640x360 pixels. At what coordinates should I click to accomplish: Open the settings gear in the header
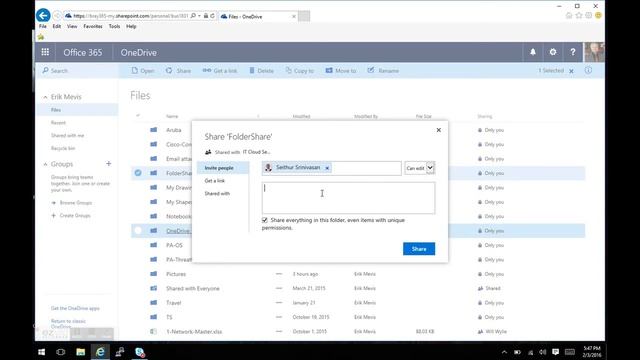[x=553, y=52]
